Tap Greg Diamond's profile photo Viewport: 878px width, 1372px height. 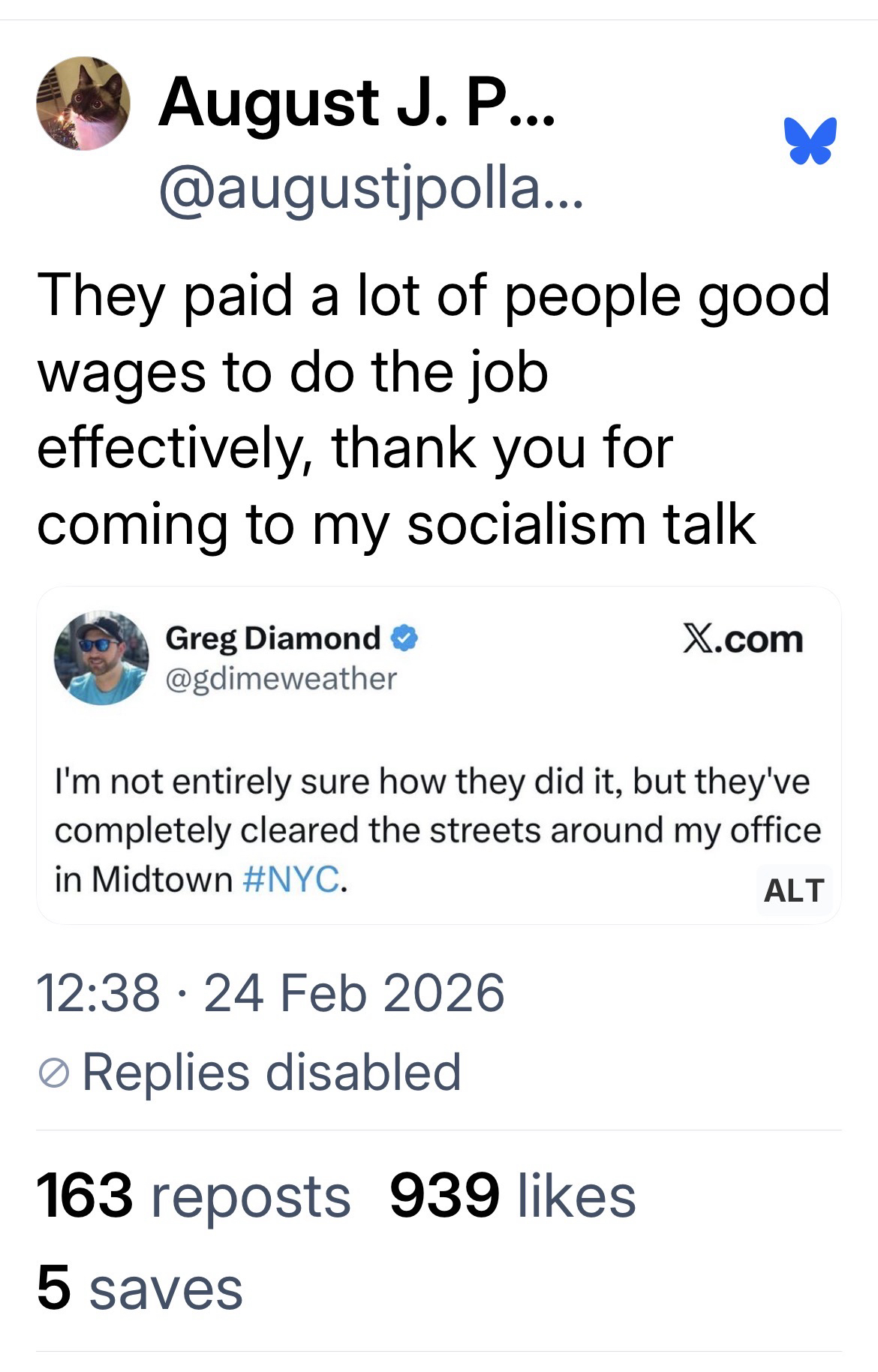coord(101,658)
